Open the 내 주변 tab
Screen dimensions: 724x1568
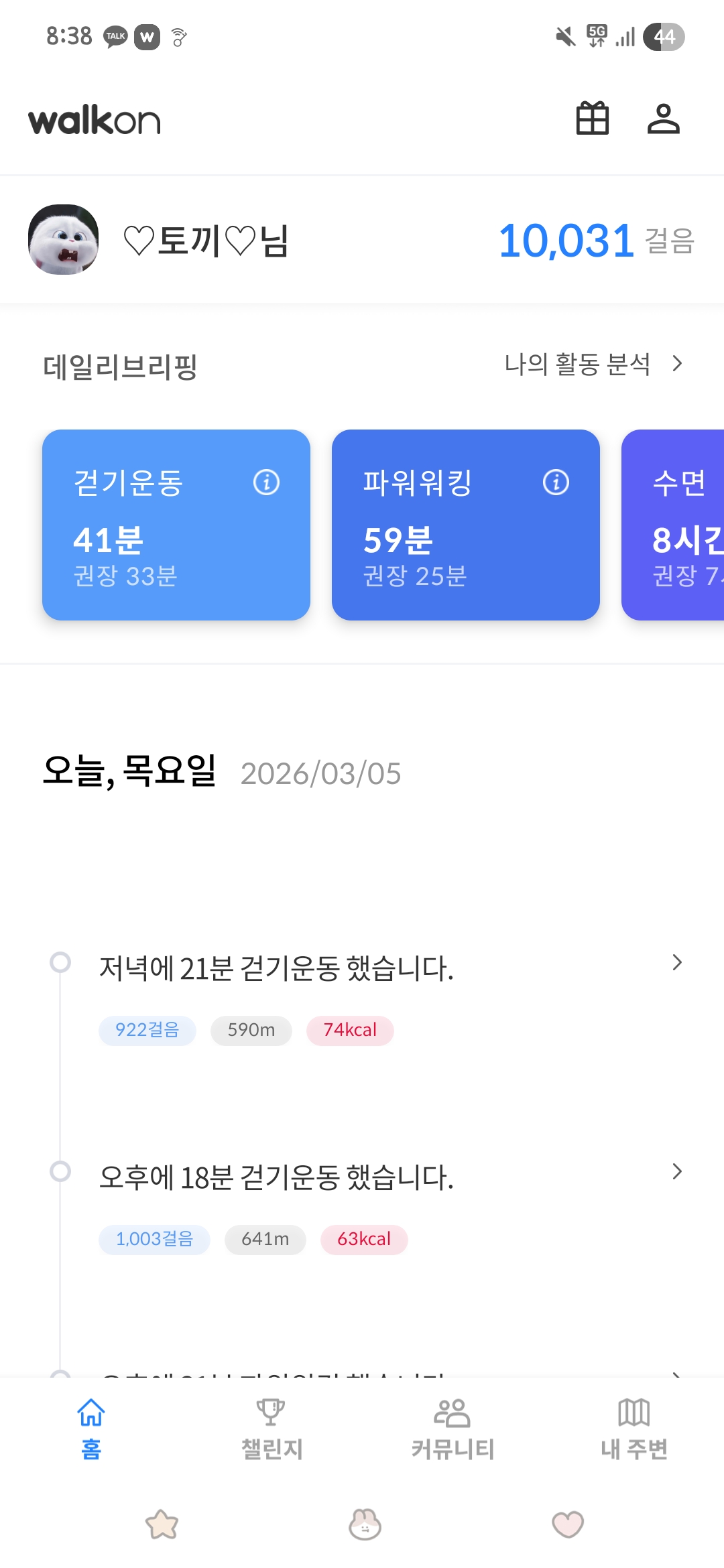(x=633, y=1429)
